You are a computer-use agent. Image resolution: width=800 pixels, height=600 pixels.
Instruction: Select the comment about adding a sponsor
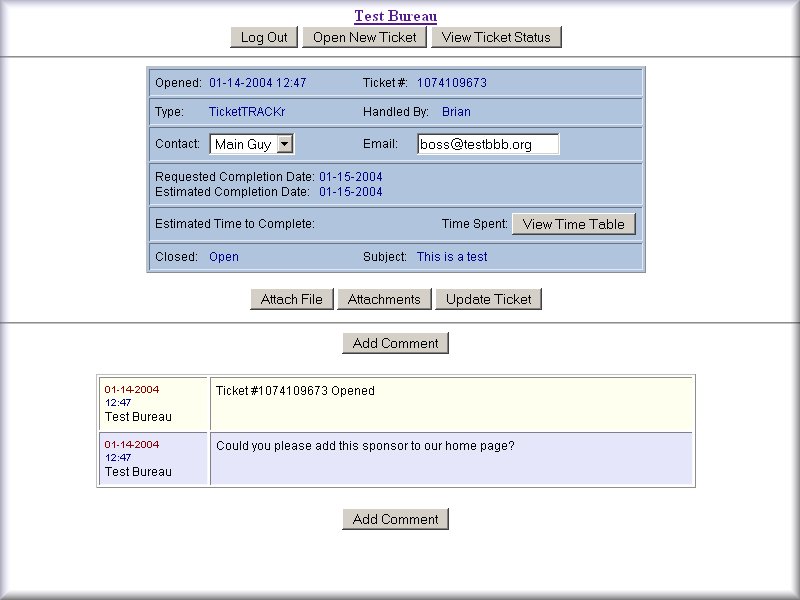coord(365,445)
